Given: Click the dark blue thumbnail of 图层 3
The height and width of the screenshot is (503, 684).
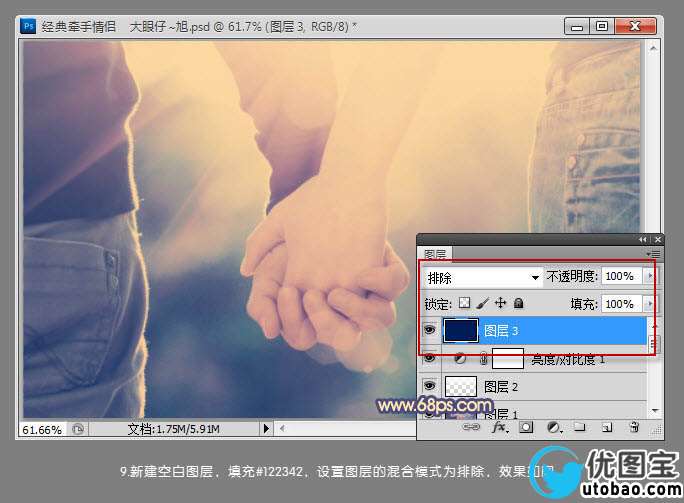Looking at the screenshot, I should pyautogui.click(x=461, y=330).
